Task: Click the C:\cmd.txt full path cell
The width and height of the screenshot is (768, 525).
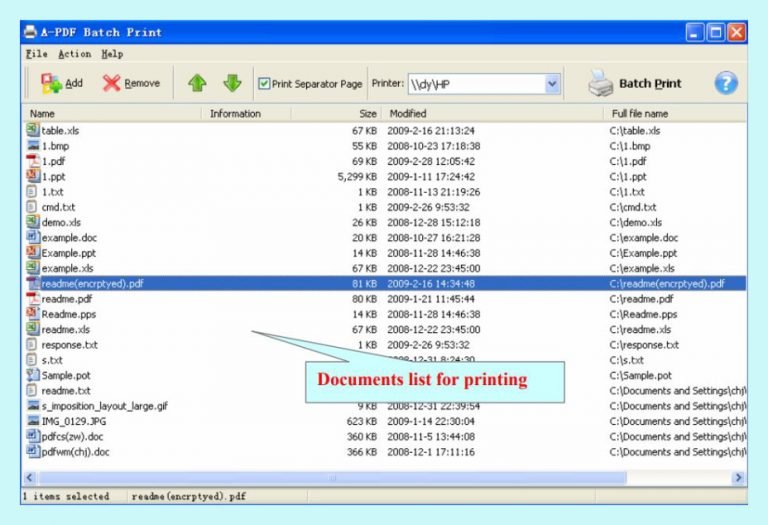Action: (633, 207)
